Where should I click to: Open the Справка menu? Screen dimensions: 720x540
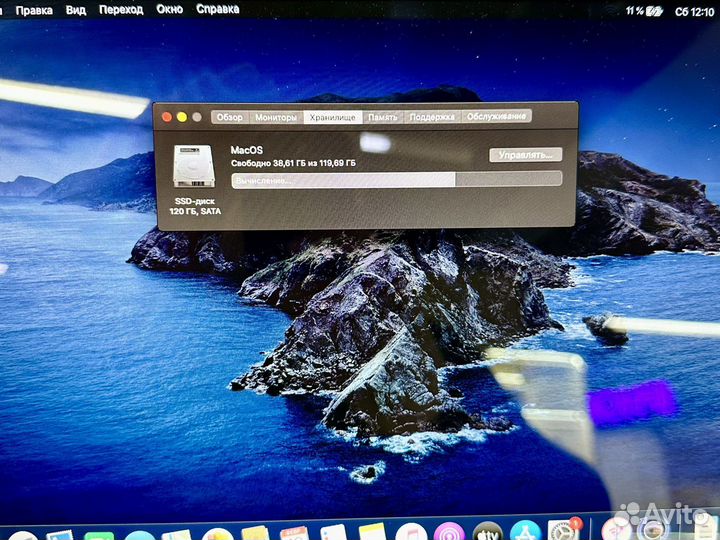[218, 9]
